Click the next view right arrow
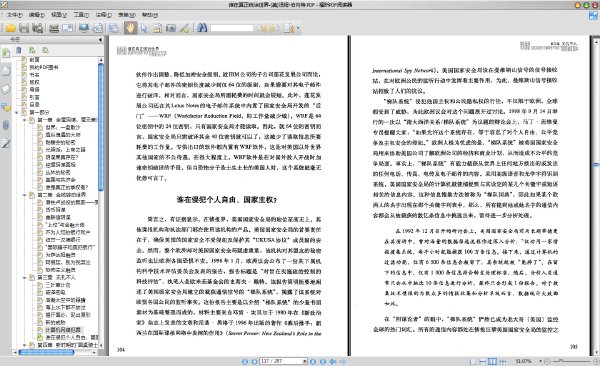600x366 pixels. pyautogui.click(x=343, y=361)
